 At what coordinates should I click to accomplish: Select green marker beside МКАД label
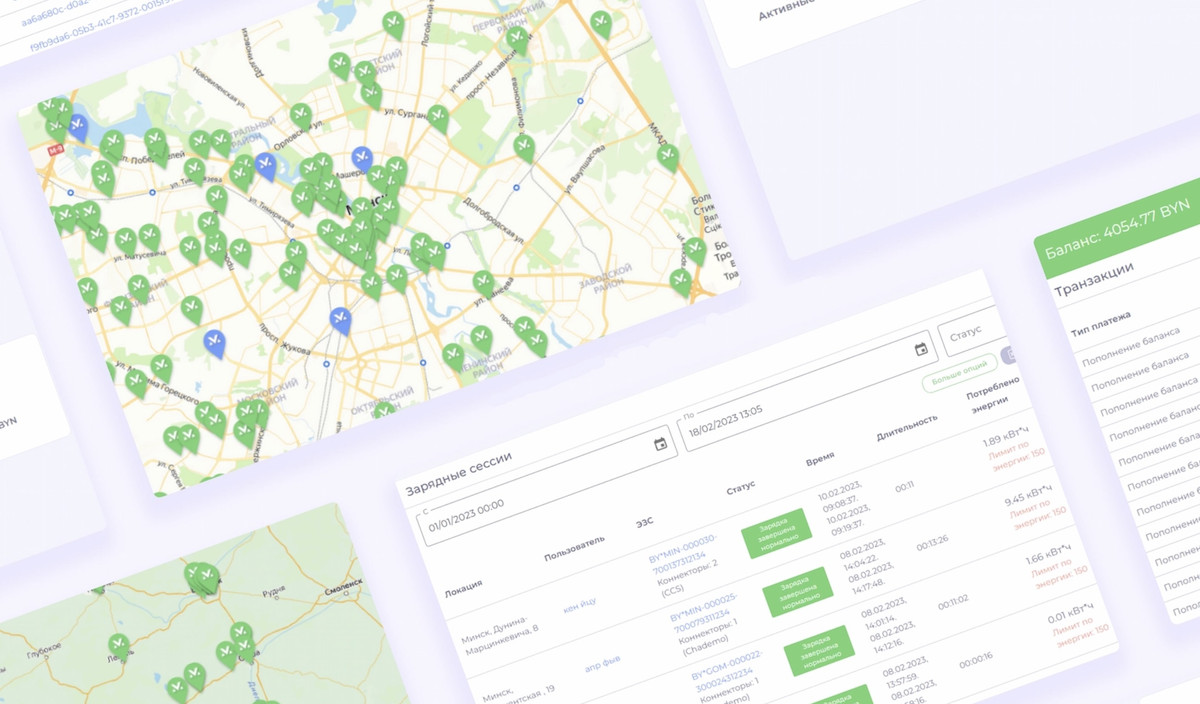[667, 158]
